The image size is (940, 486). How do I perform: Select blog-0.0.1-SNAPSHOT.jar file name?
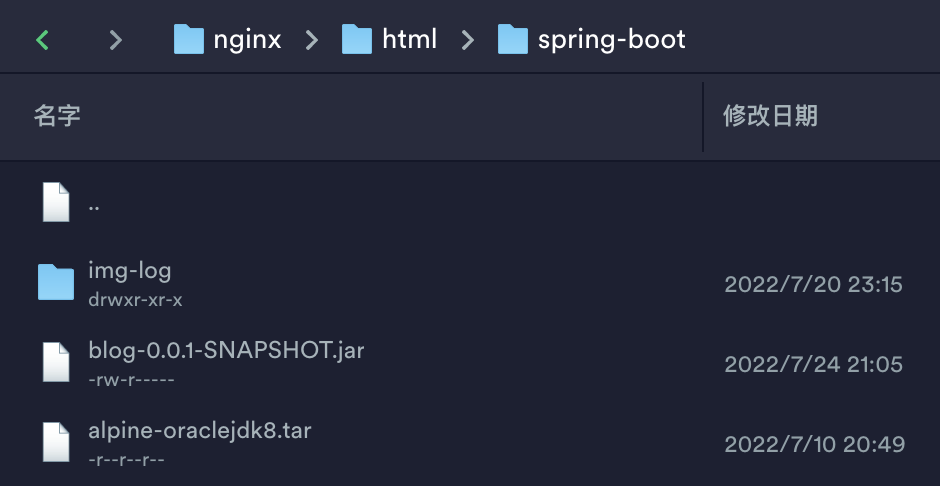[x=226, y=350]
